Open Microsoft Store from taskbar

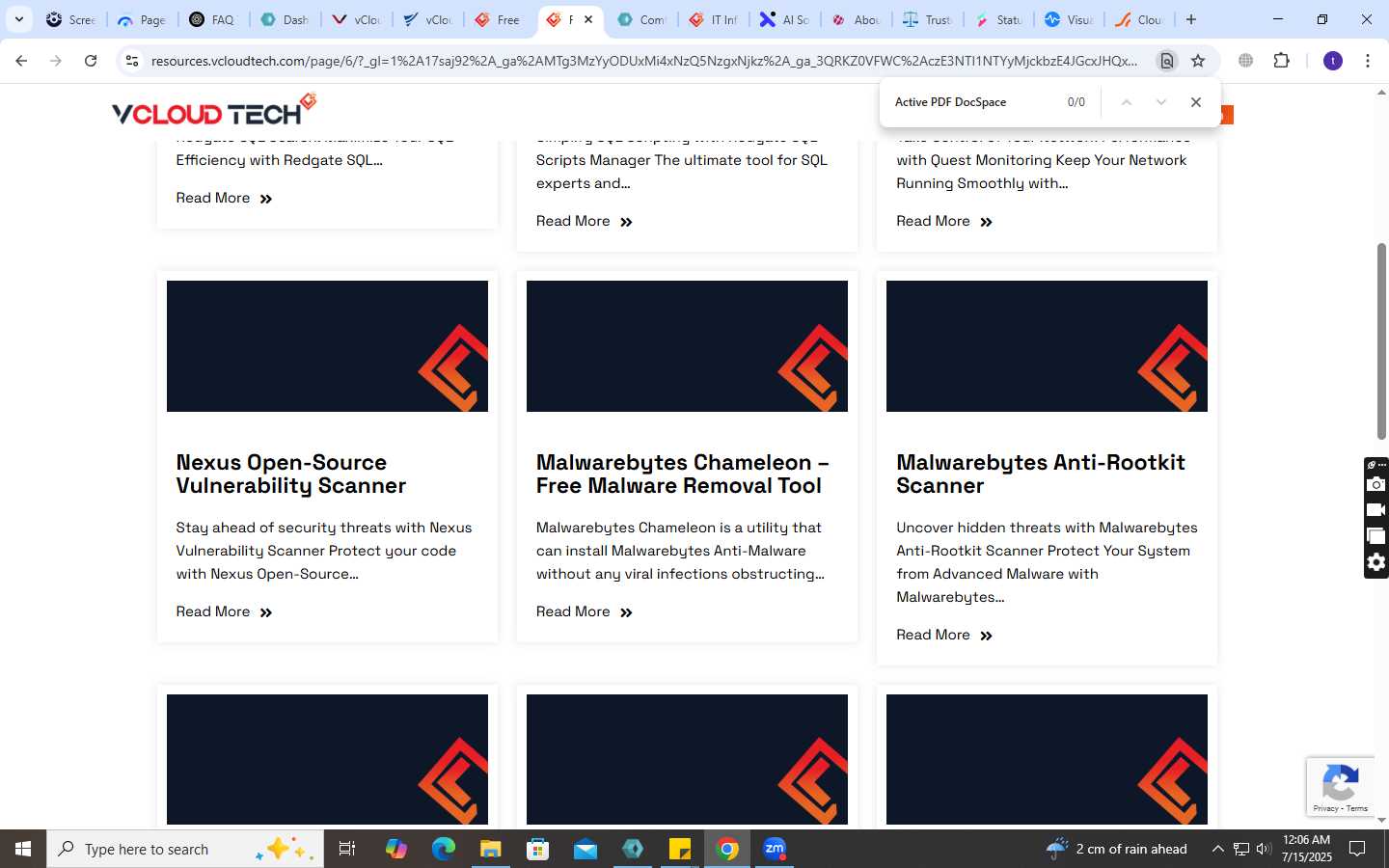point(537,849)
